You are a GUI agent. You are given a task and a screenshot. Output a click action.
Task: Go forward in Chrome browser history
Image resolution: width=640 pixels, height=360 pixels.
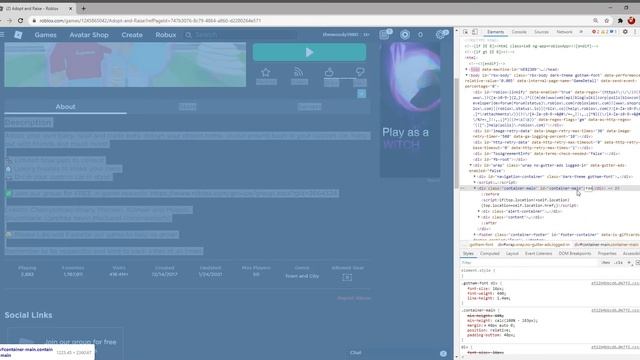[x=9, y=20]
